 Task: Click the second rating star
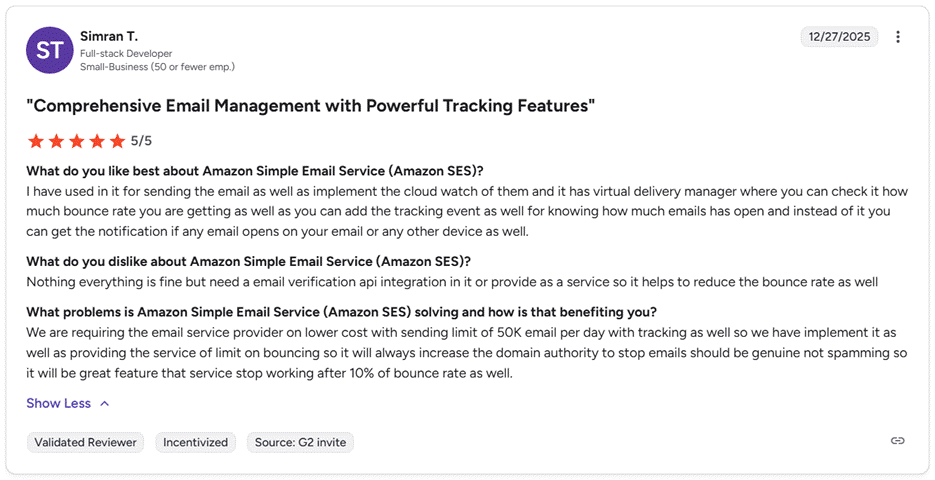pos(56,141)
